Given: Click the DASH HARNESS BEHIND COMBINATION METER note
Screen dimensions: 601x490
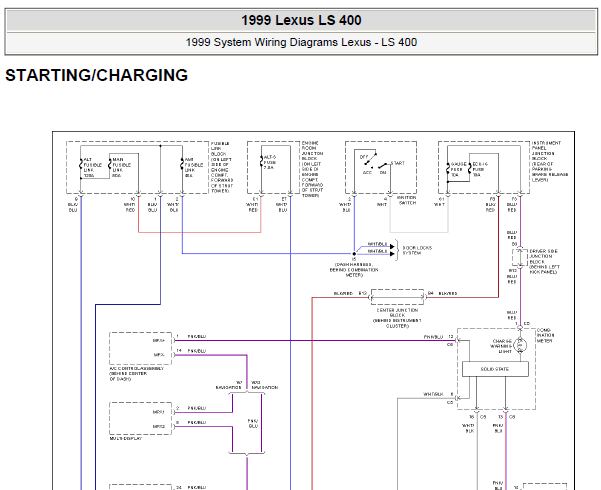Looking at the screenshot, I should click(x=354, y=270).
